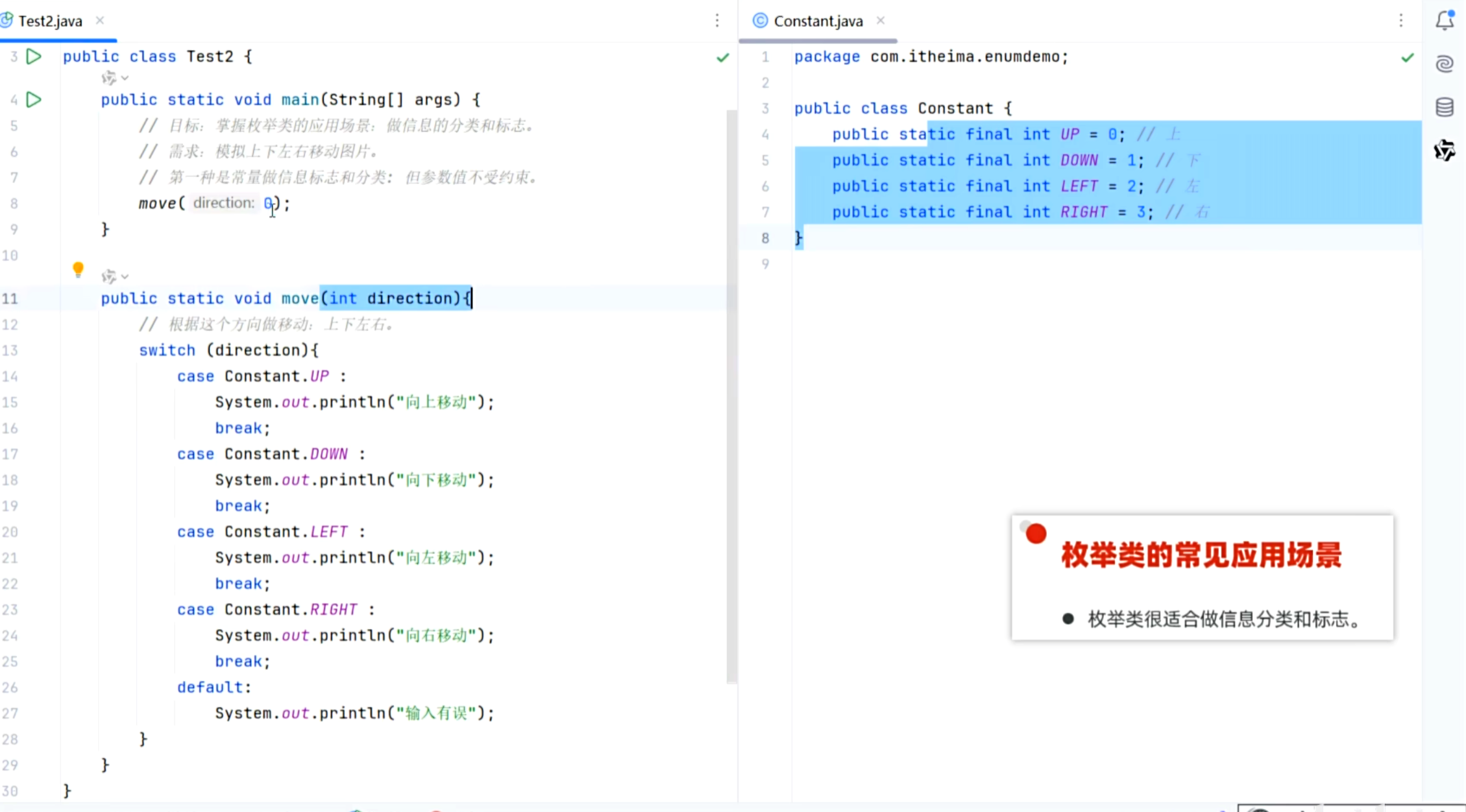The height and width of the screenshot is (812, 1466).
Task: Close the Test2.java tab
Action: tap(100, 20)
